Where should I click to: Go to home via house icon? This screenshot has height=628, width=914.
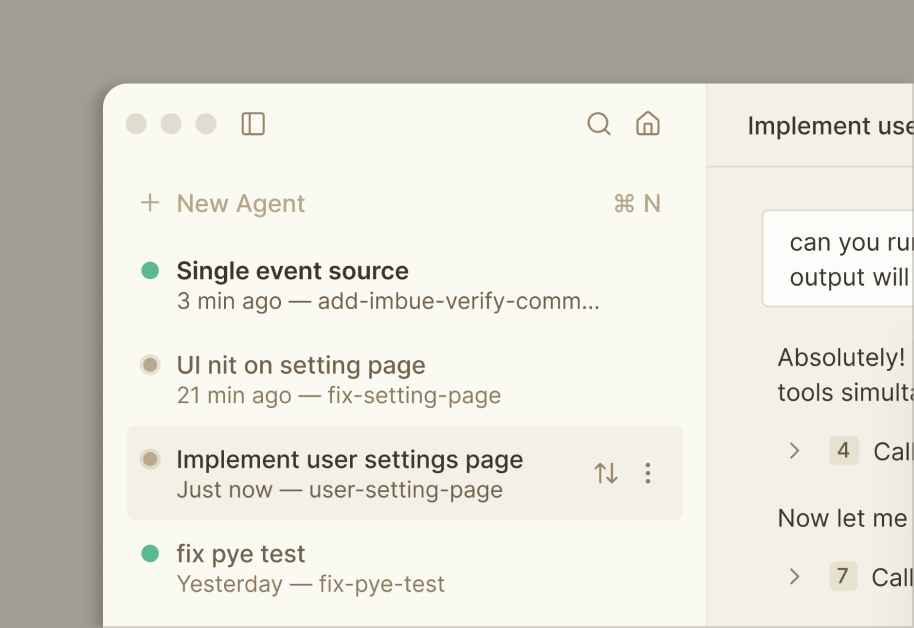[x=648, y=124]
